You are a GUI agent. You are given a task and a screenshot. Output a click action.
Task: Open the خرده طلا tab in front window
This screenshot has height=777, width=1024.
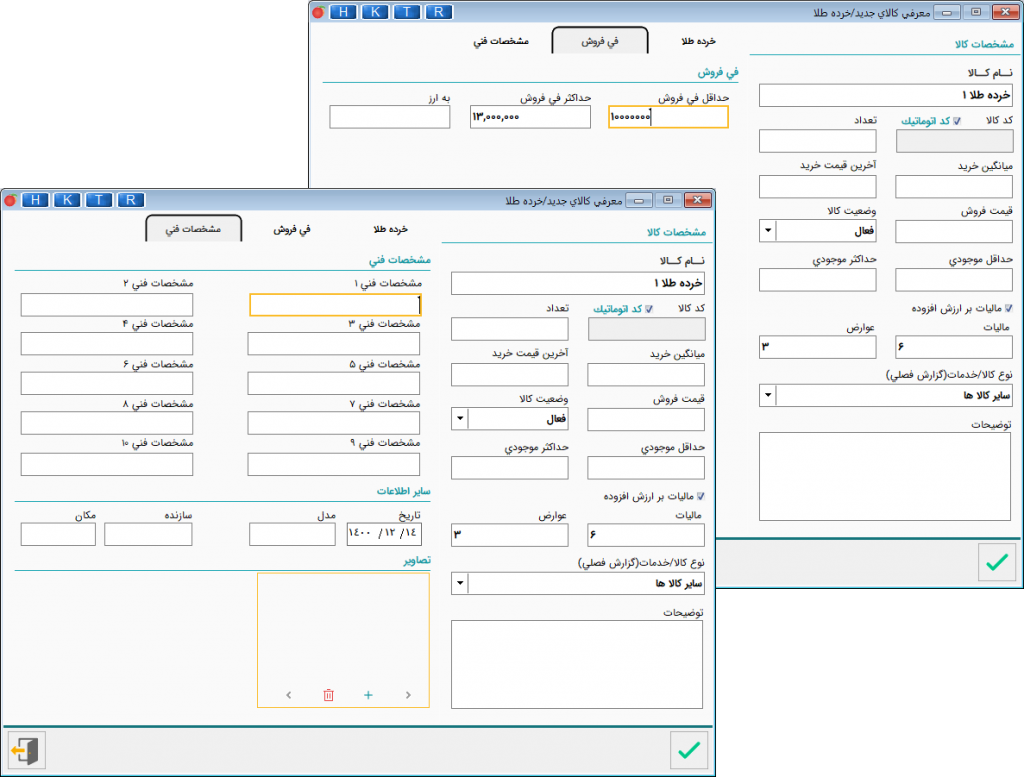[391, 229]
